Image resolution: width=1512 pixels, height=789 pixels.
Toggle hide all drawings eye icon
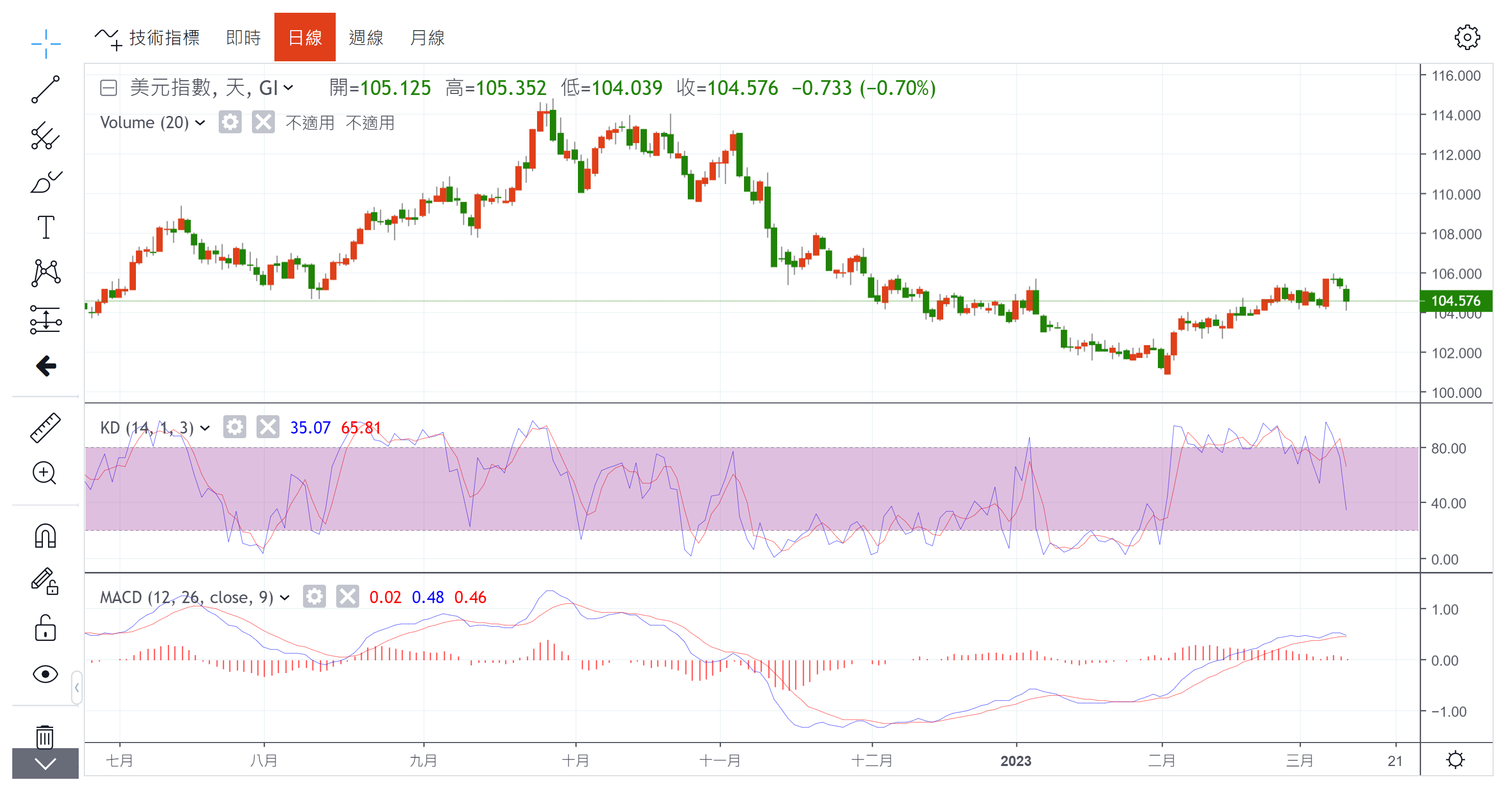[x=45, y=674]
